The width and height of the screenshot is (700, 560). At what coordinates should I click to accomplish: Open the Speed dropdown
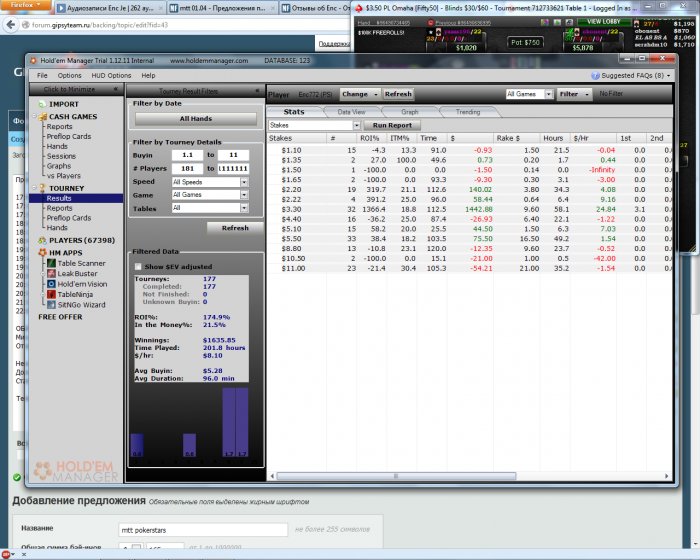tap(244, 182)
